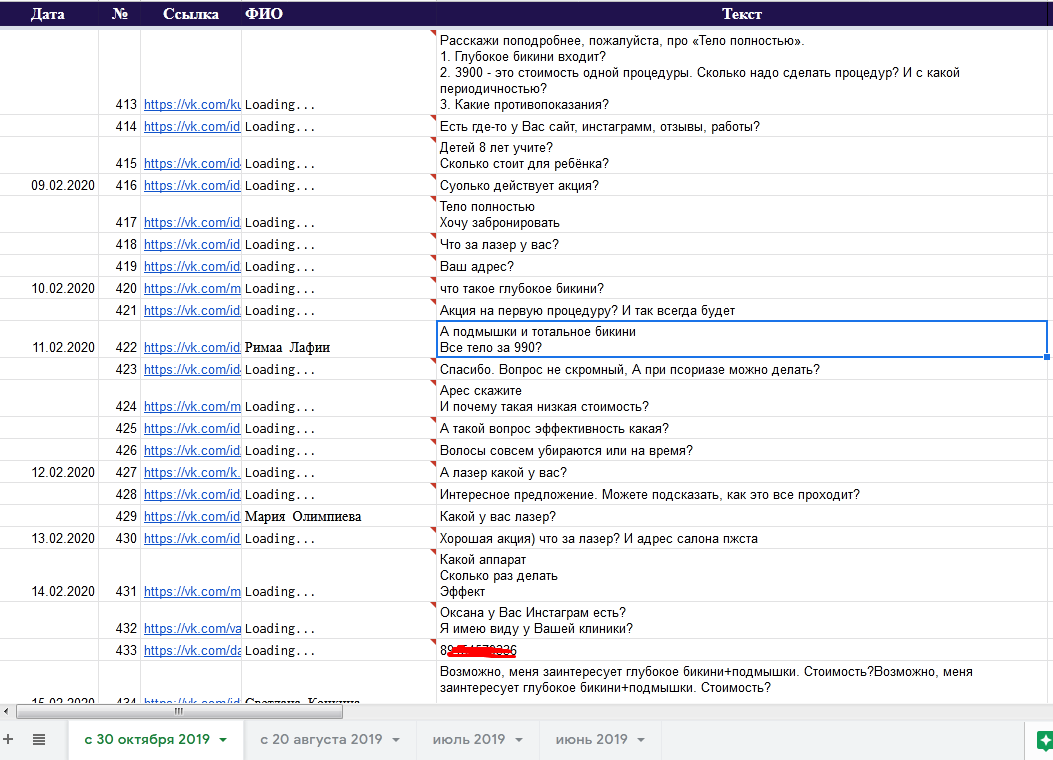Select cell starting 'Расскажи поподробнее, пожалуйста'
Image resolution: width=1053 pixels, height=760 pixels.
742,73
